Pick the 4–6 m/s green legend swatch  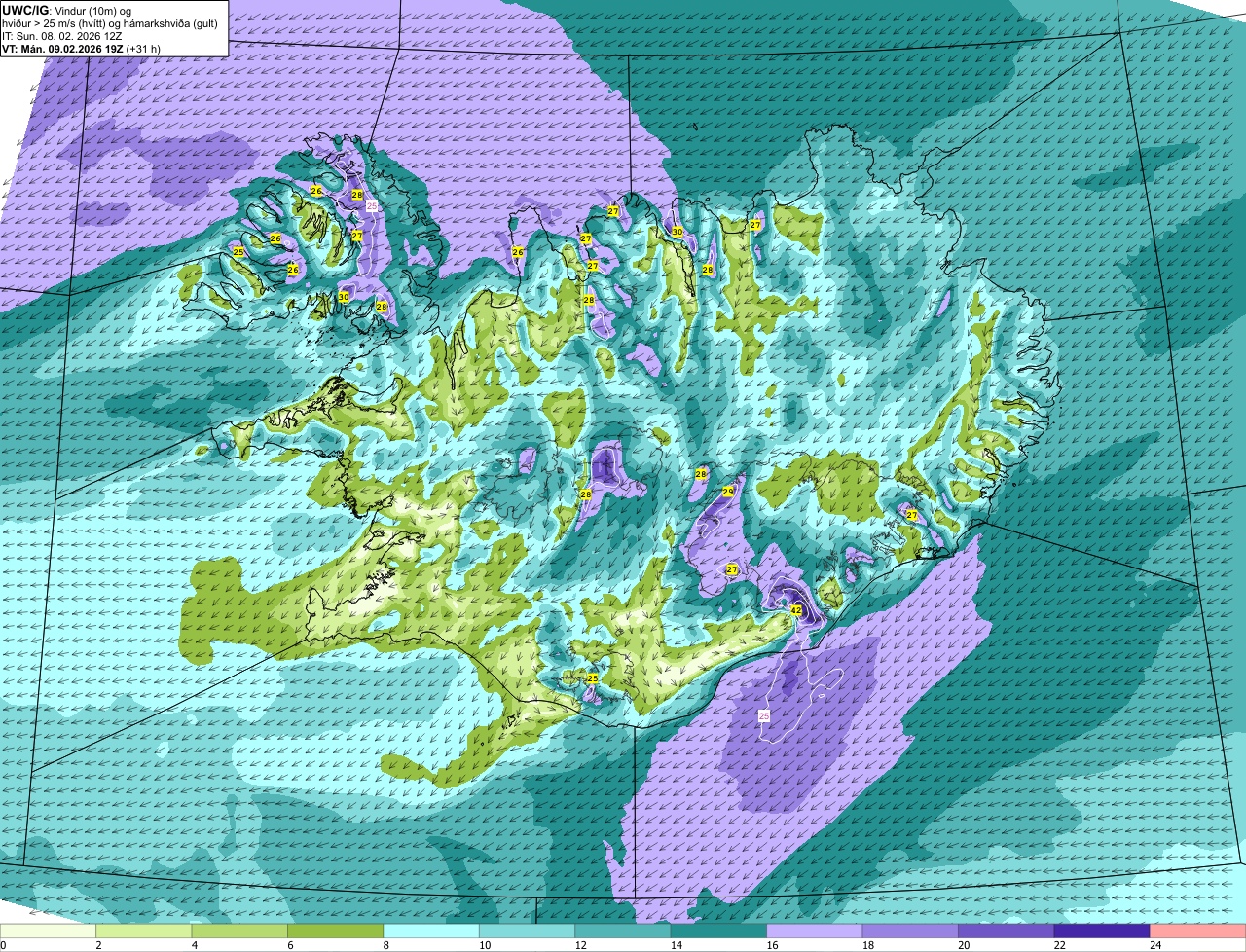(240, 932)
